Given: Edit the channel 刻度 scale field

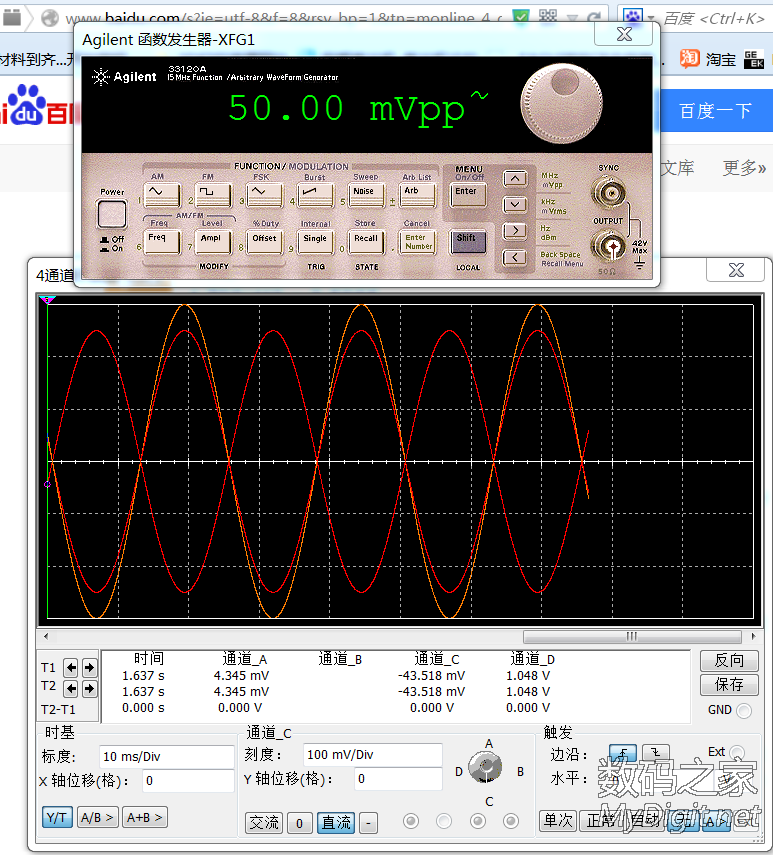Looking at the screenshot, I should tap(372, 755).
